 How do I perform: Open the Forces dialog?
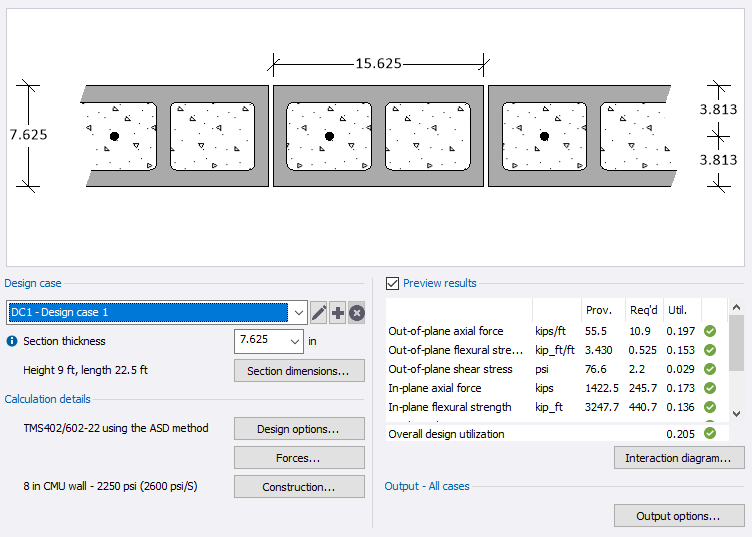(297, 458)
